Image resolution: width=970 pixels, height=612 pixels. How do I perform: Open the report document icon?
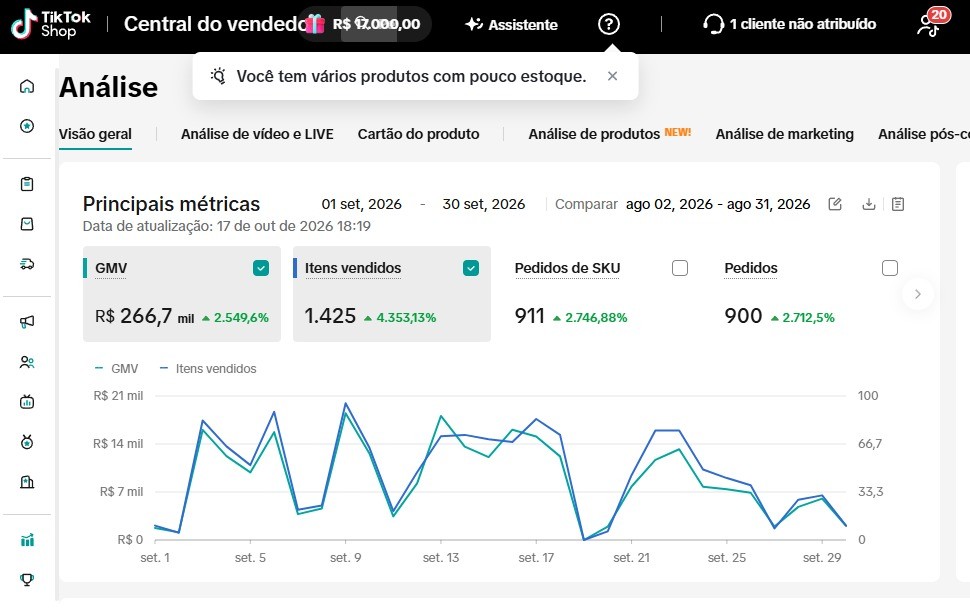(x=898, y=204)
